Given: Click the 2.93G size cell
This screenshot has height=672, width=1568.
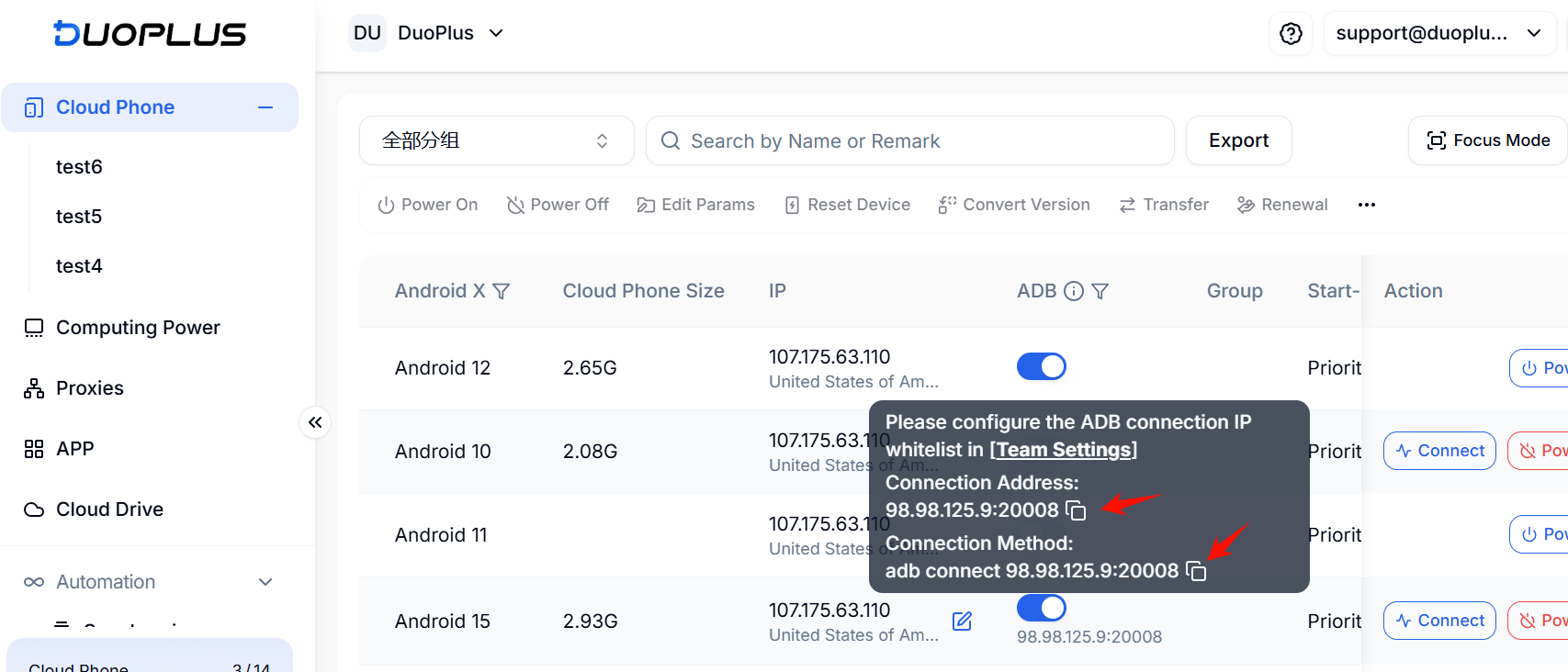Looking at the screenshot, I should 590,622.
